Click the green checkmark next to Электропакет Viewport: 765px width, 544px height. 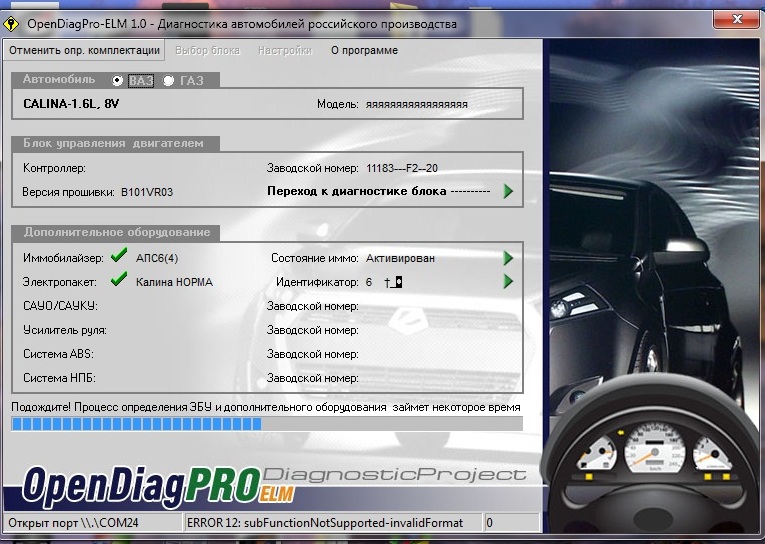point(119,279)
